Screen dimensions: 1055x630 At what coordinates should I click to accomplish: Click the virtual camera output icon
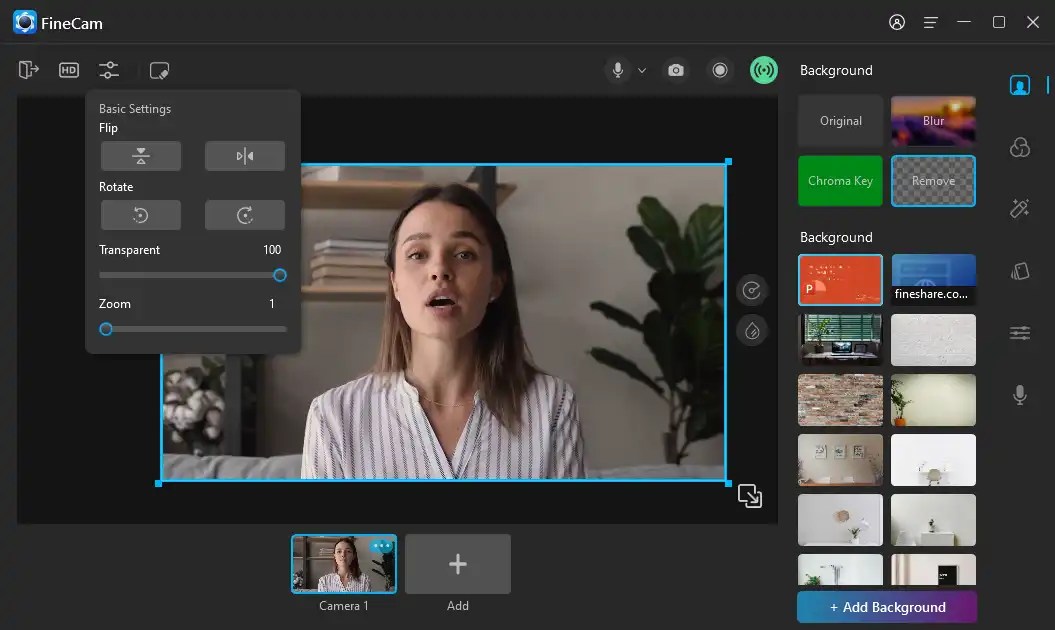point(28,69)
